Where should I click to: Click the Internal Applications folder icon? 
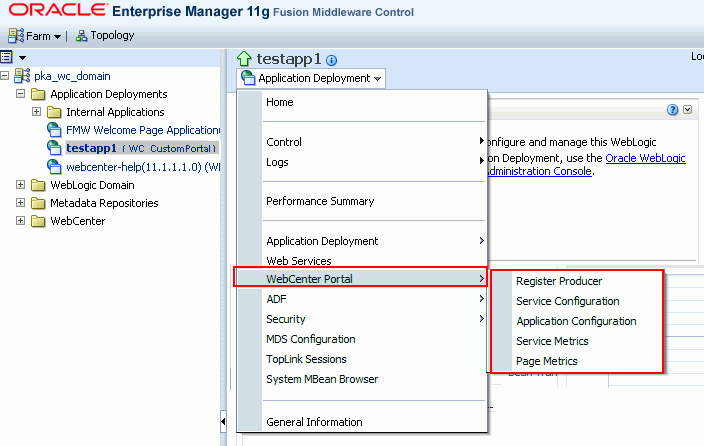pos(54,112)
